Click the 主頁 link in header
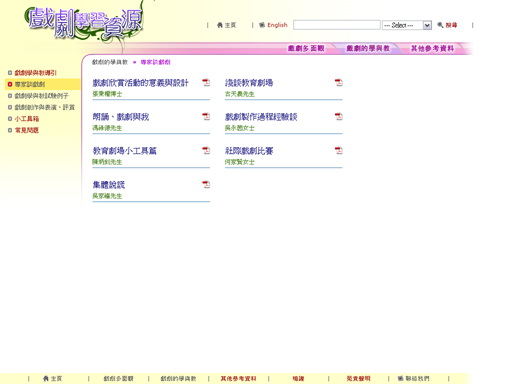Screen dimensions: 512x384 pyautogui.click(x=230, y=25)
